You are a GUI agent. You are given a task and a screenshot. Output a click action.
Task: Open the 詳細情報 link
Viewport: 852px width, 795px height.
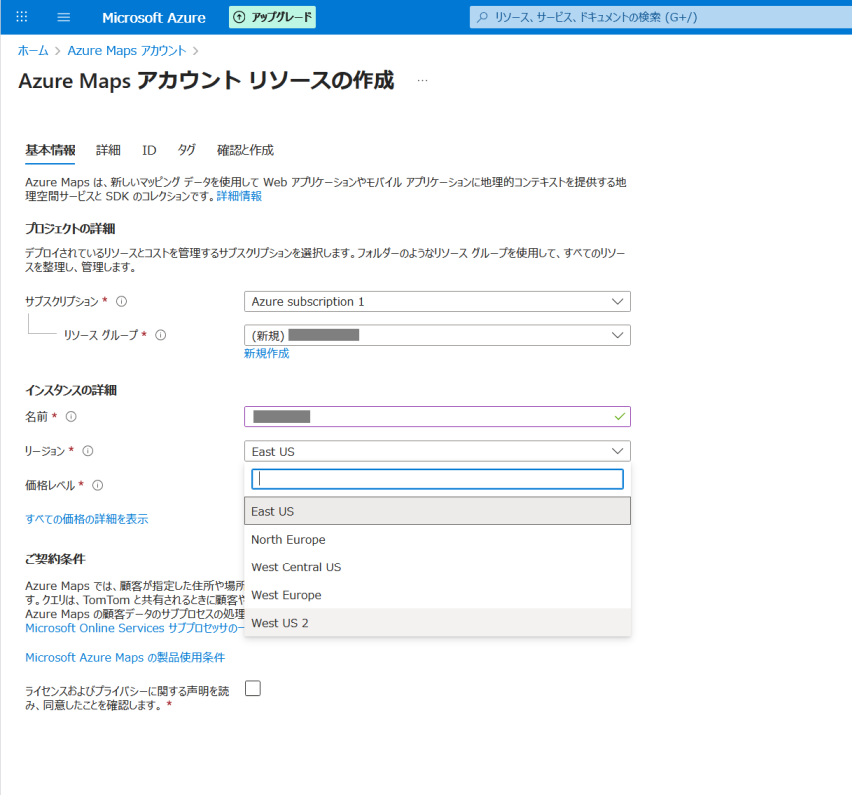tap(239, 196)
